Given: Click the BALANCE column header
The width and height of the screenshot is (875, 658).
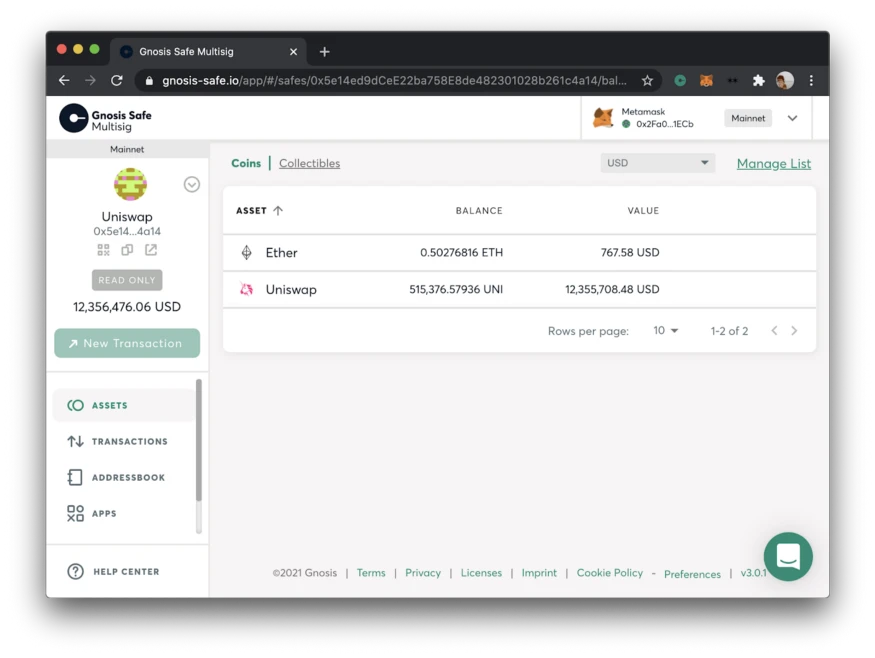Looking at the screenshot, I should tap(479, 210).
